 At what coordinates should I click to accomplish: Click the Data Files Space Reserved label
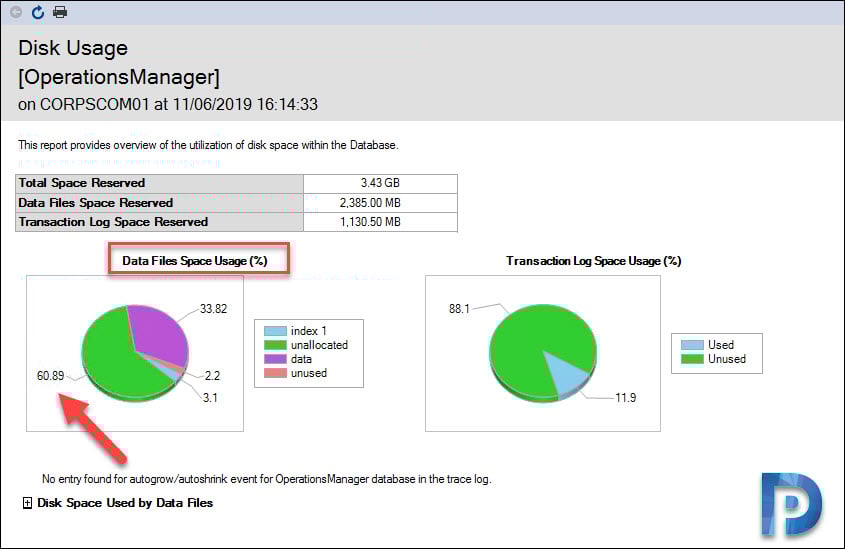[95, 203]
